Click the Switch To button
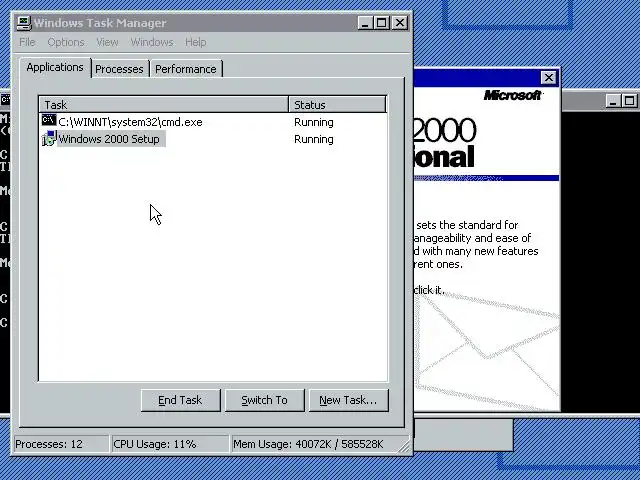This screenshot has width=640, height=480. [264, 400]
